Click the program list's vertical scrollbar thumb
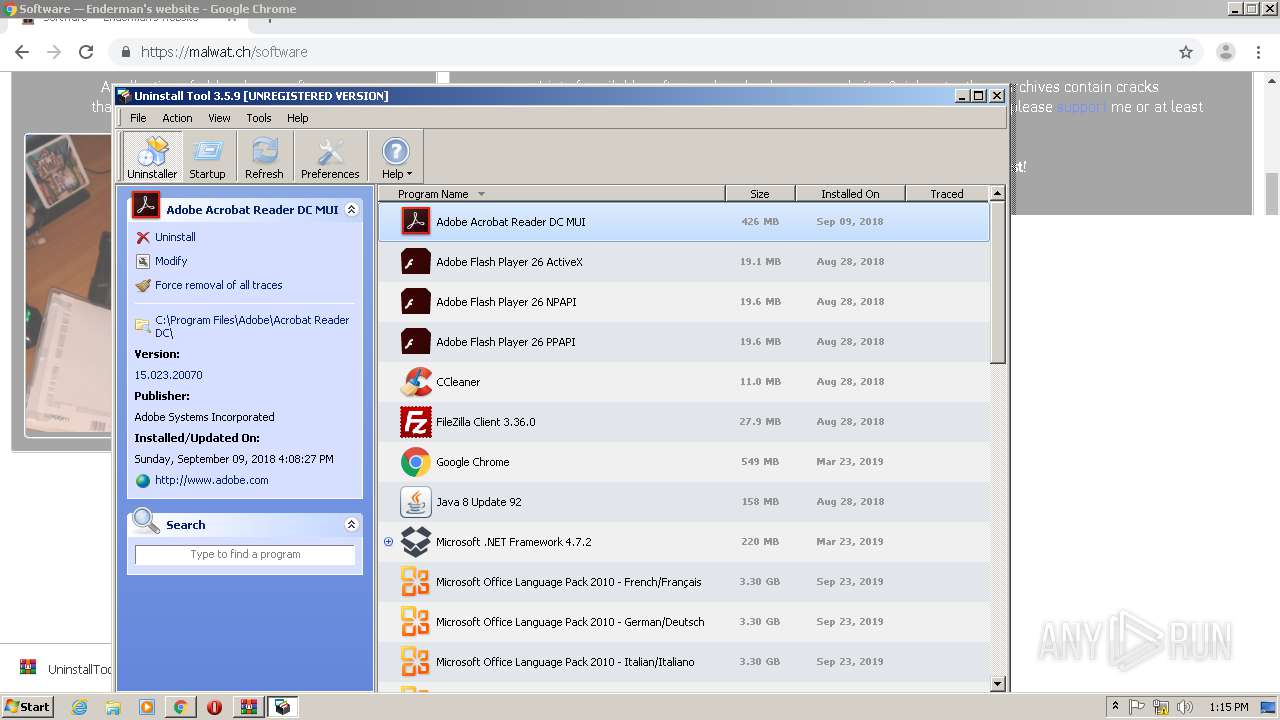This screenshot has height=720, width=1280. tap(997, 282)
